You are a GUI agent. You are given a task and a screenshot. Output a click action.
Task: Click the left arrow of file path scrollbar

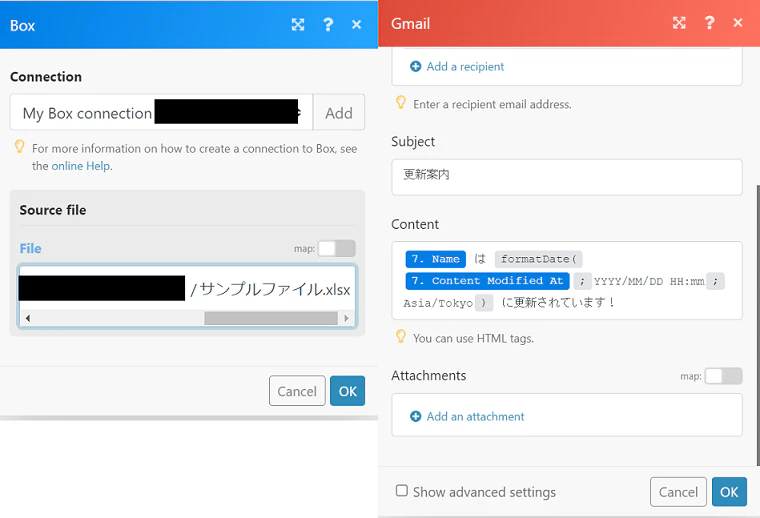28,318
